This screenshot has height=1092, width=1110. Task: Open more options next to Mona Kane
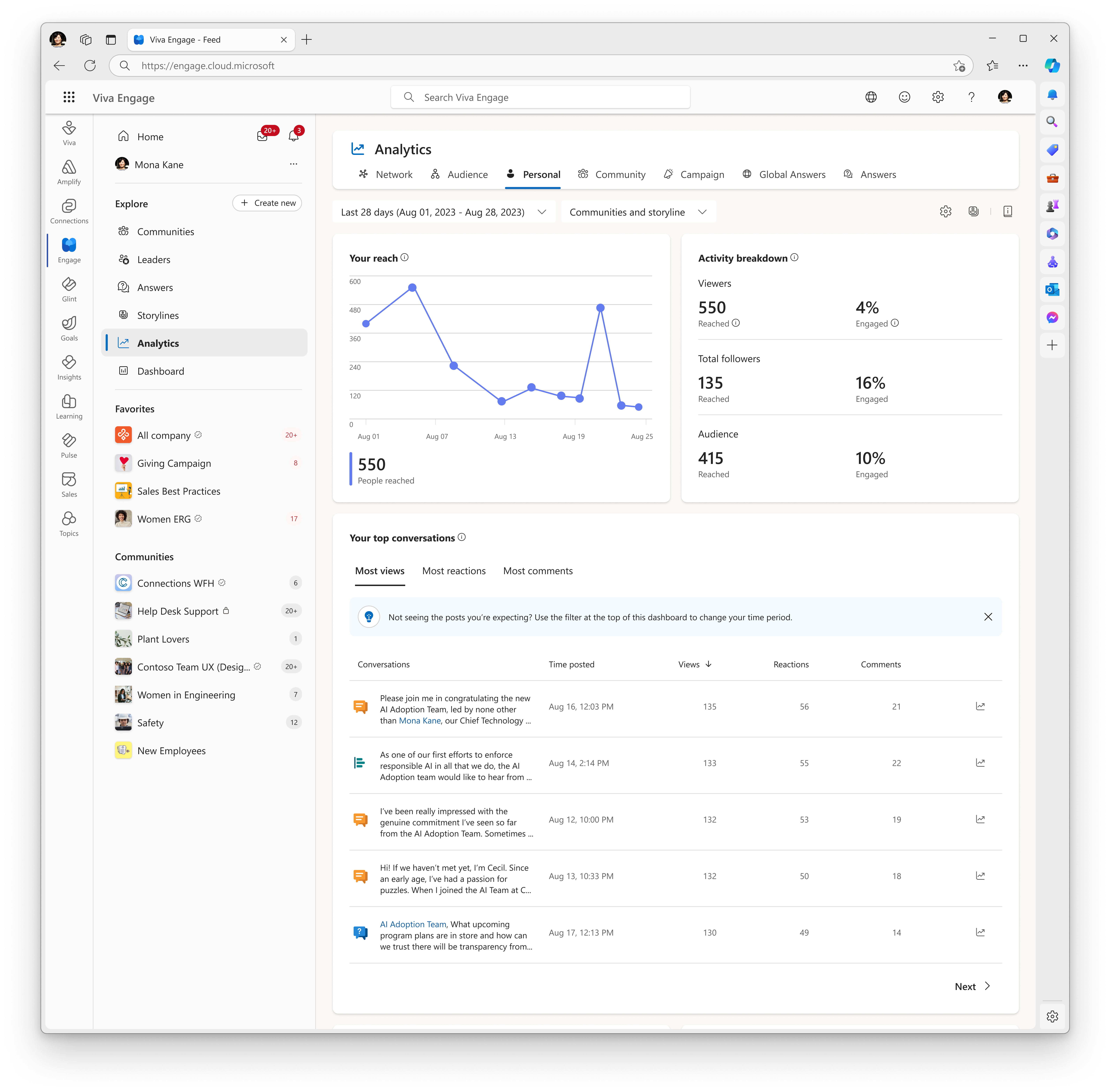tap(294, 164)
